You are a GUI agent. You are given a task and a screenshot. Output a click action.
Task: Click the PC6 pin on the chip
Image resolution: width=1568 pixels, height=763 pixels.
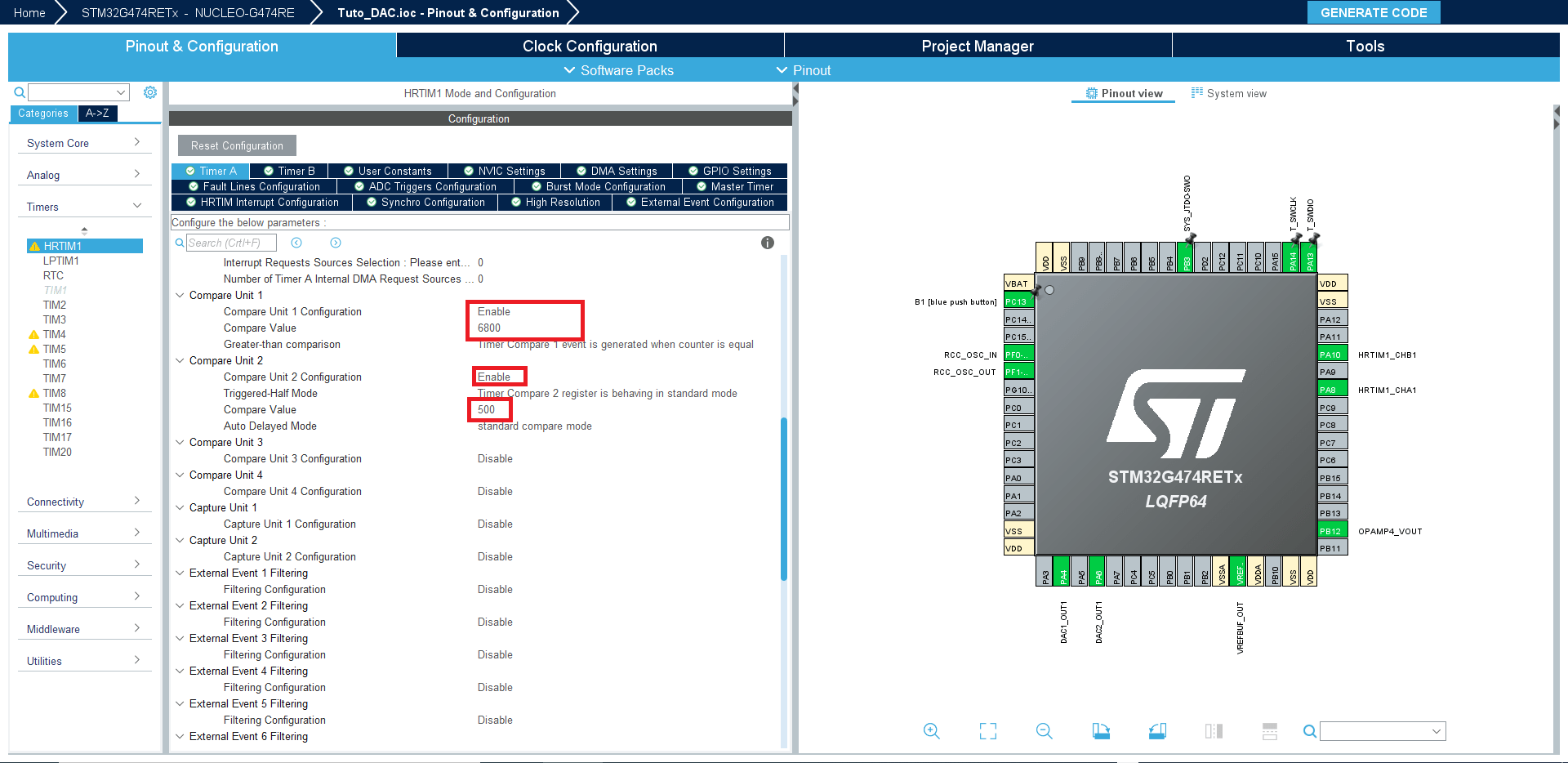pyautogui.click(x=1332, y=460)
